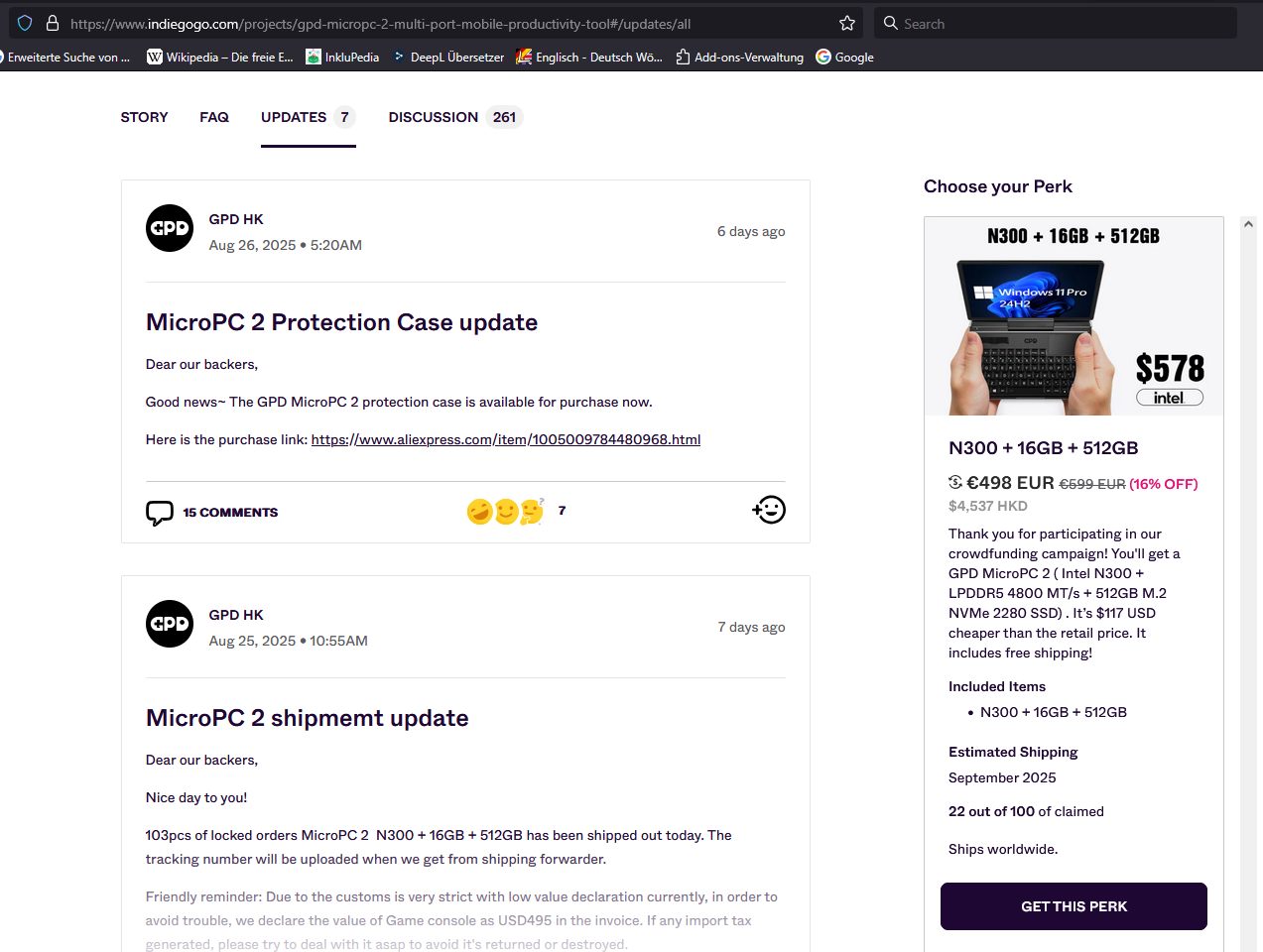Screen dimensions: 1263x952
Task: Open the MicroPC 2 shipmemt update title
Action: [x=308, y=718]
